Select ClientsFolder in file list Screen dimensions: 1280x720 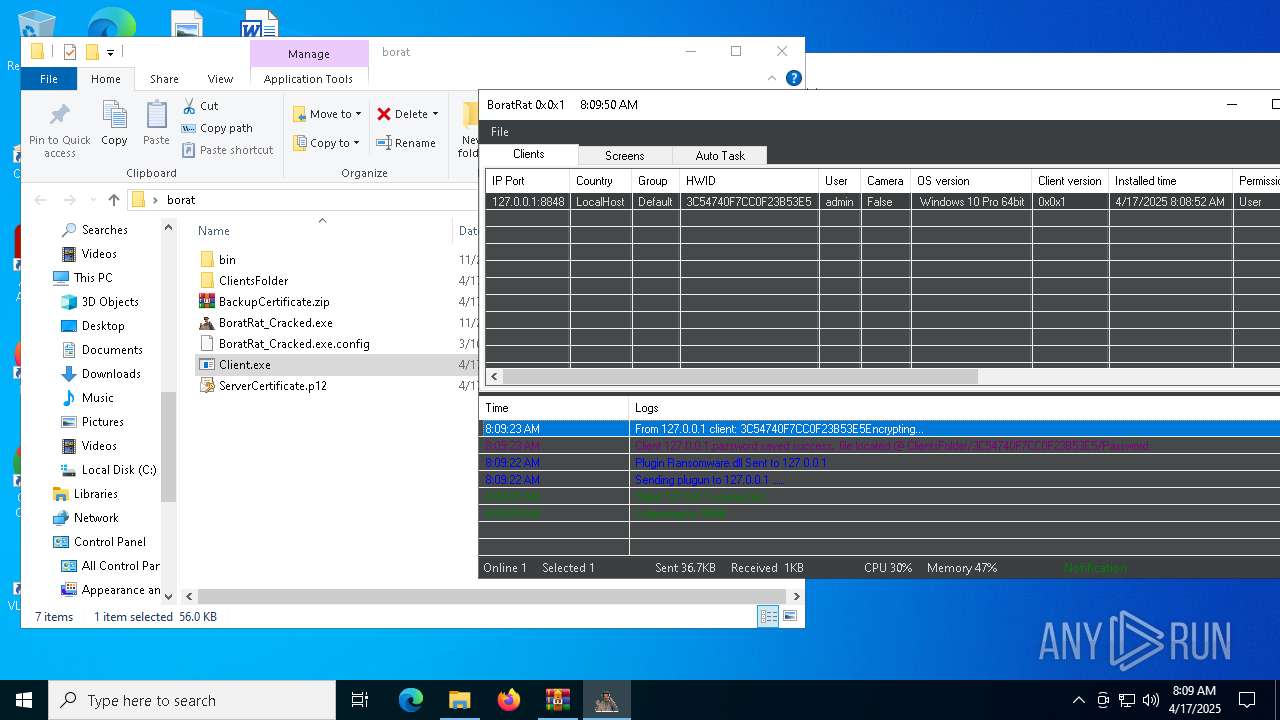243,281
